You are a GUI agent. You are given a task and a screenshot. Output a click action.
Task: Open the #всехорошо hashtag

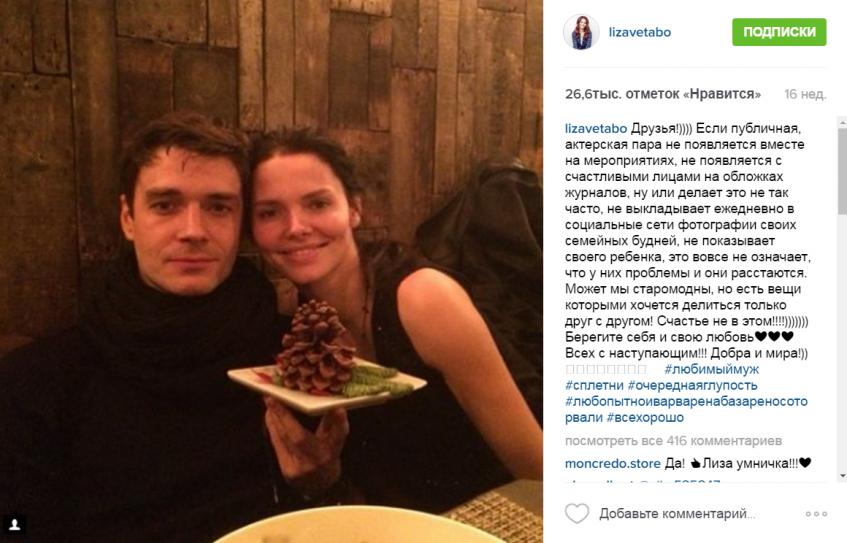click(x=645, y=418)
